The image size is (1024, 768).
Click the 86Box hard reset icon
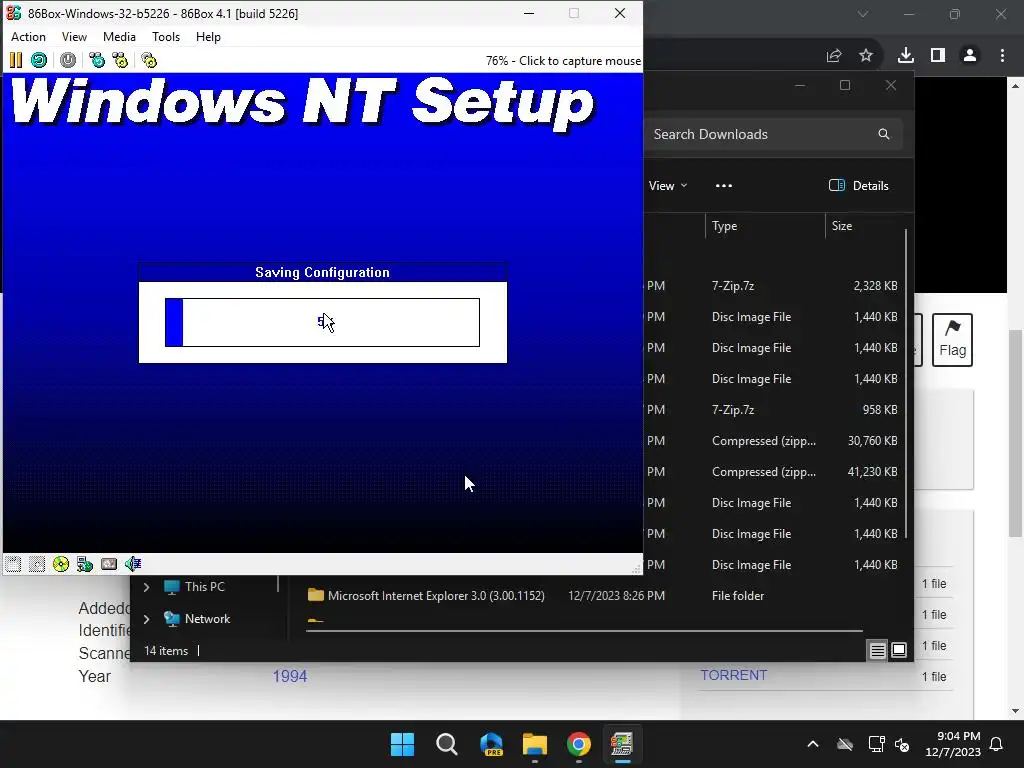click(x=39, y=61)
